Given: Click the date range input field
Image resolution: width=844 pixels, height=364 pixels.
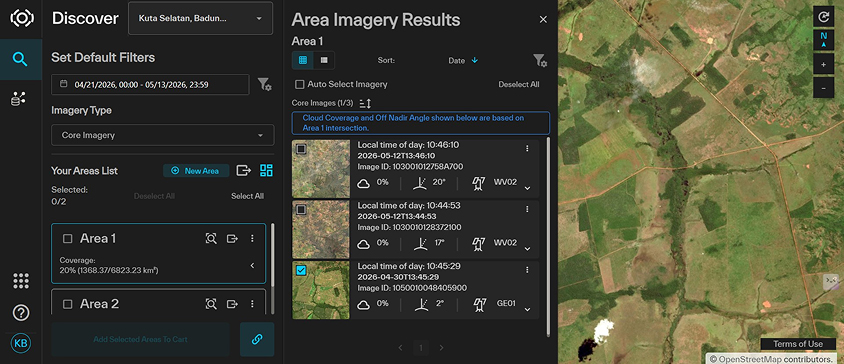Looking at the screenshot, I should click(150, 85).
